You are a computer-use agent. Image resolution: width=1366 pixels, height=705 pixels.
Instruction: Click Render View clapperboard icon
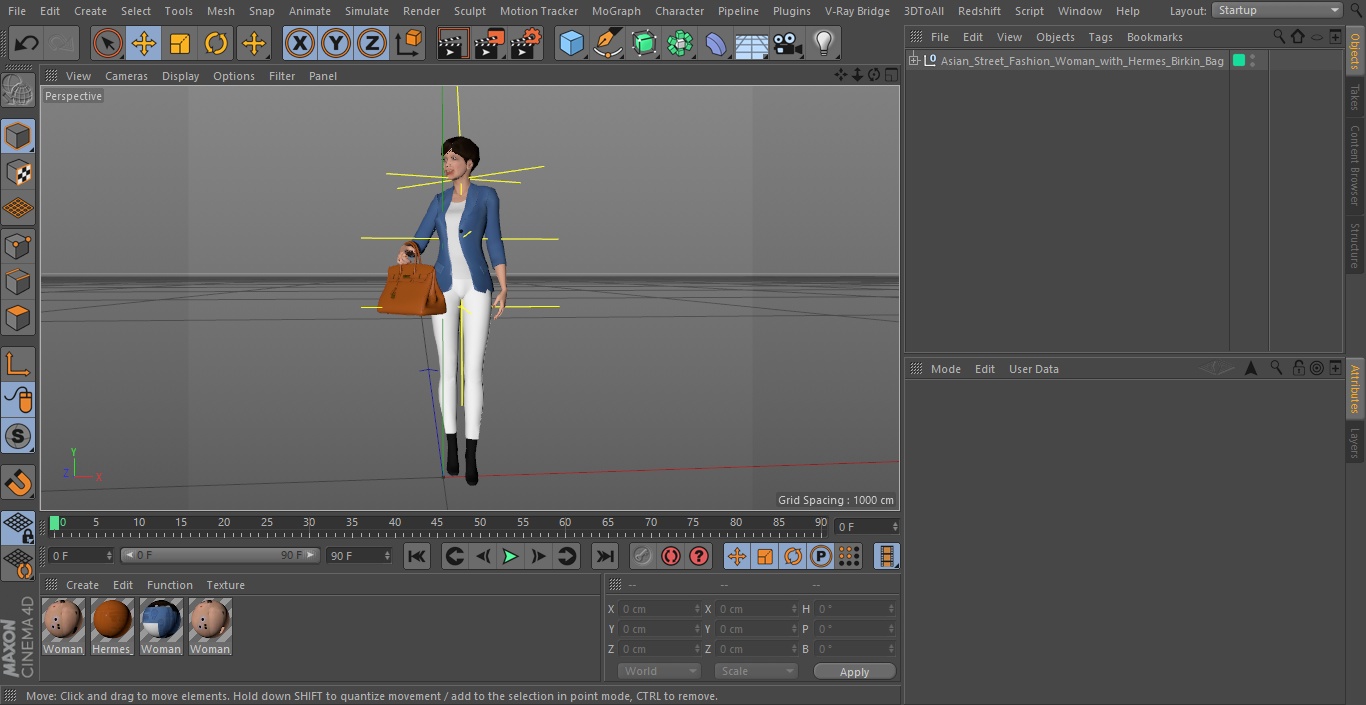pos(453,43)
